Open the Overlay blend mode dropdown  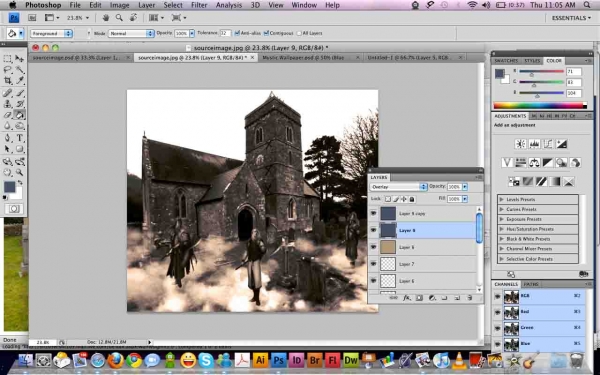398,187
